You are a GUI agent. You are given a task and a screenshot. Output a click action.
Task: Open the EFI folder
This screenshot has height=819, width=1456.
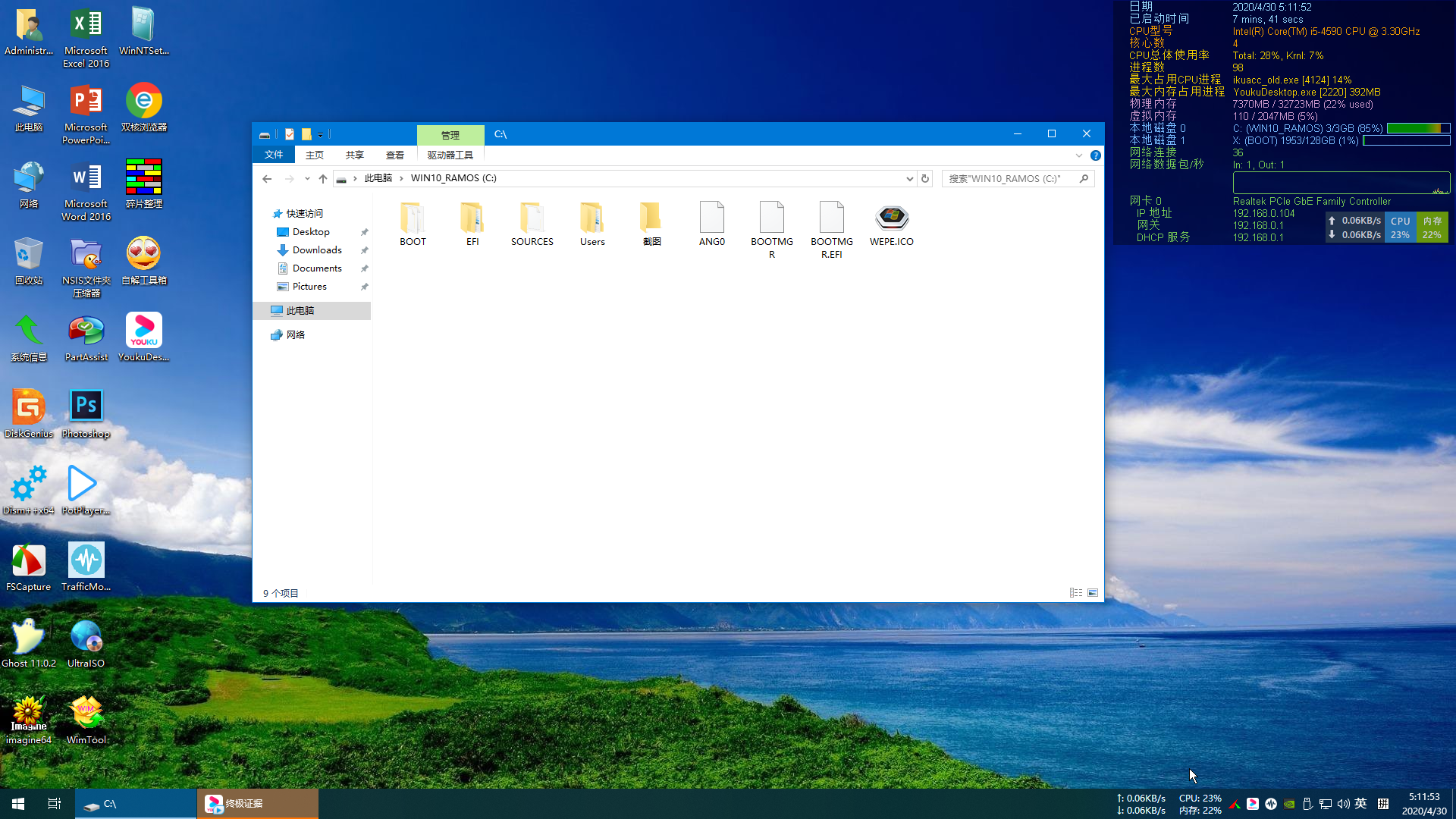tap(472, 224)
